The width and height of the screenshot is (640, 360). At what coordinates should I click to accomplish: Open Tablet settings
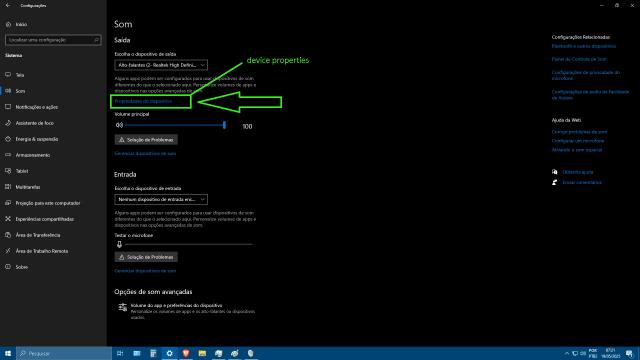tap(22, 171)
